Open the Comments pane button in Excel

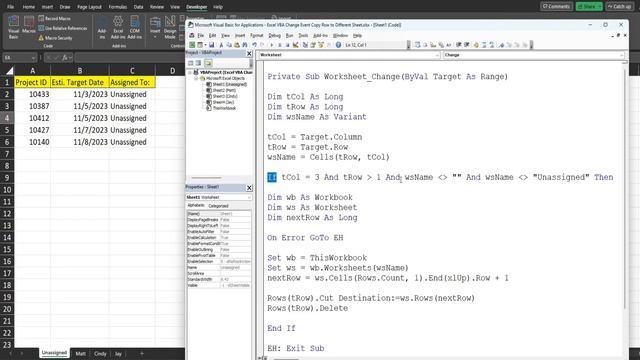point(556,7)
